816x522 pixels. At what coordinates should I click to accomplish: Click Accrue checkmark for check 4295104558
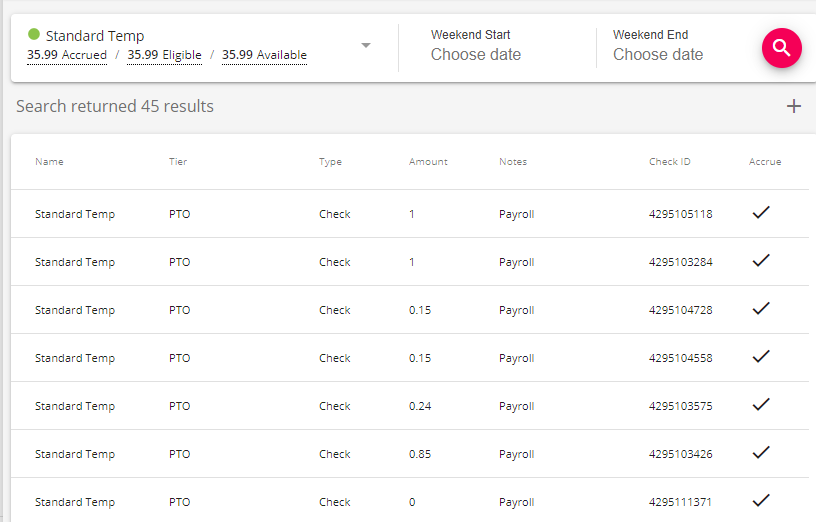click(761, 356)
